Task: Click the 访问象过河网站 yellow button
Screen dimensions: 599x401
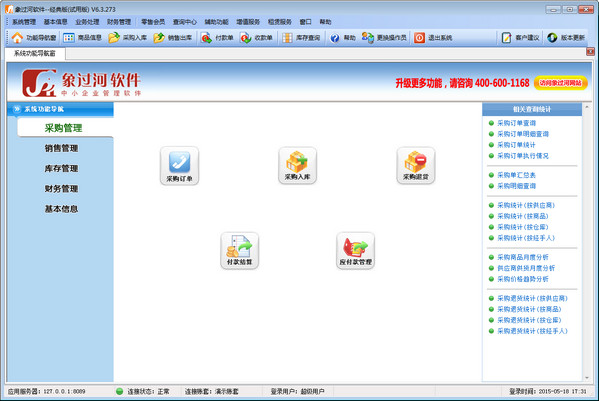Action: [x=560, y=83]
